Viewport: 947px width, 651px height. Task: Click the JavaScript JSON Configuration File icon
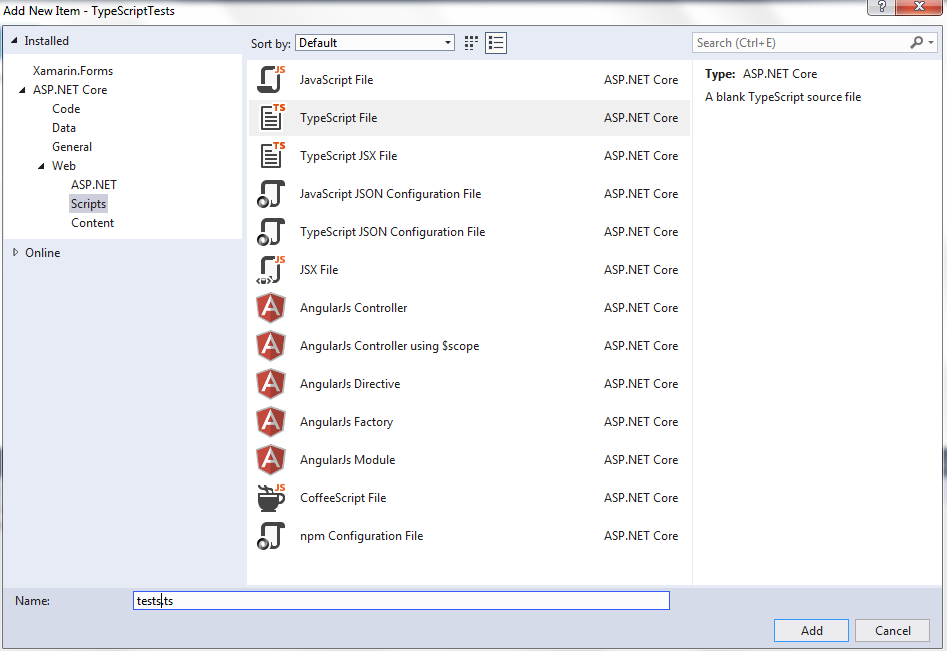[271, 194]
